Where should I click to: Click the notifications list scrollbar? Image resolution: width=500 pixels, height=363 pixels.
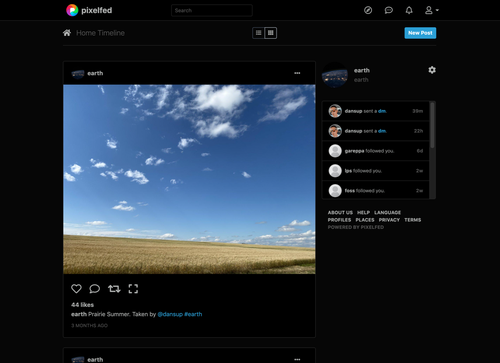(x=432, y=125)
